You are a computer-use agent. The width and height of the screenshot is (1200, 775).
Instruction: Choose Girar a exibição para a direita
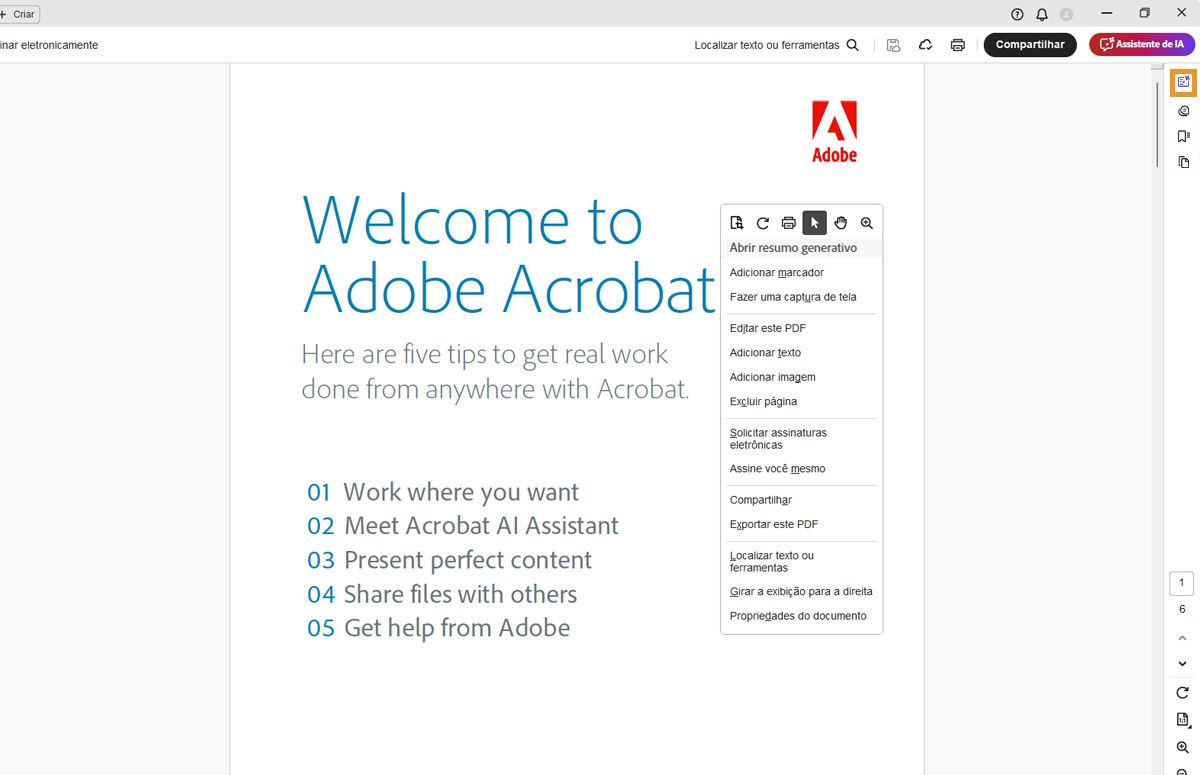(801, 592)
